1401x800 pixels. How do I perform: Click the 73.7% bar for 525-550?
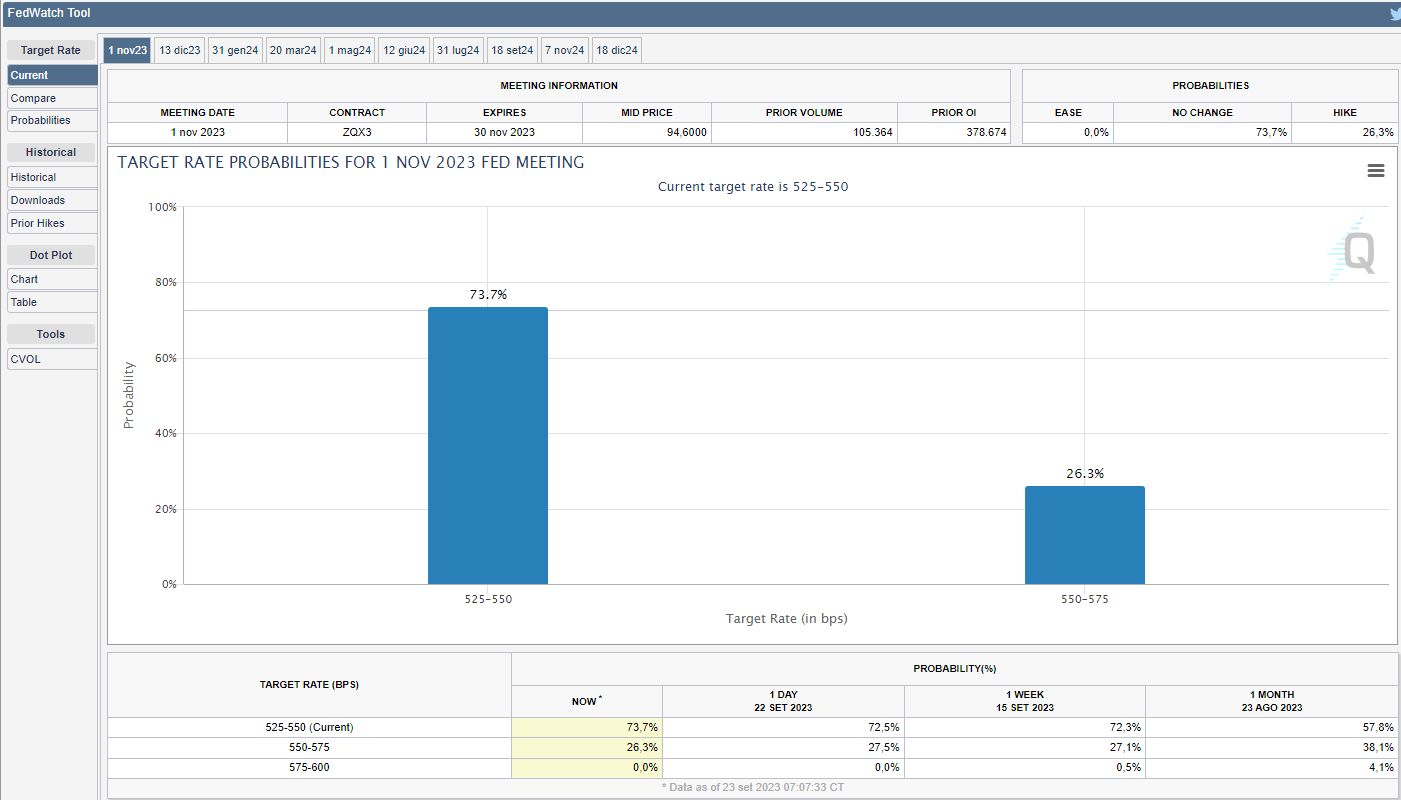tap(487, 445)
